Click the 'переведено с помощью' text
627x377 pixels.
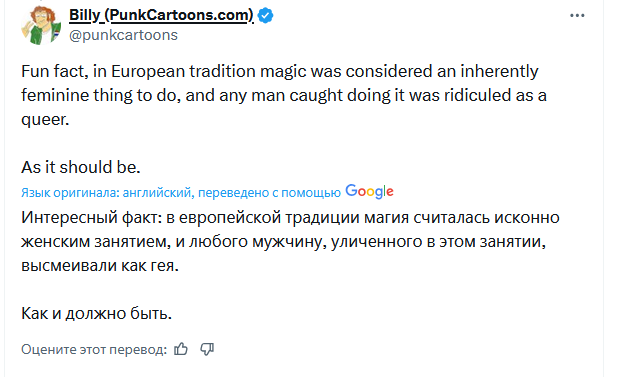click(x=269, y=193)
